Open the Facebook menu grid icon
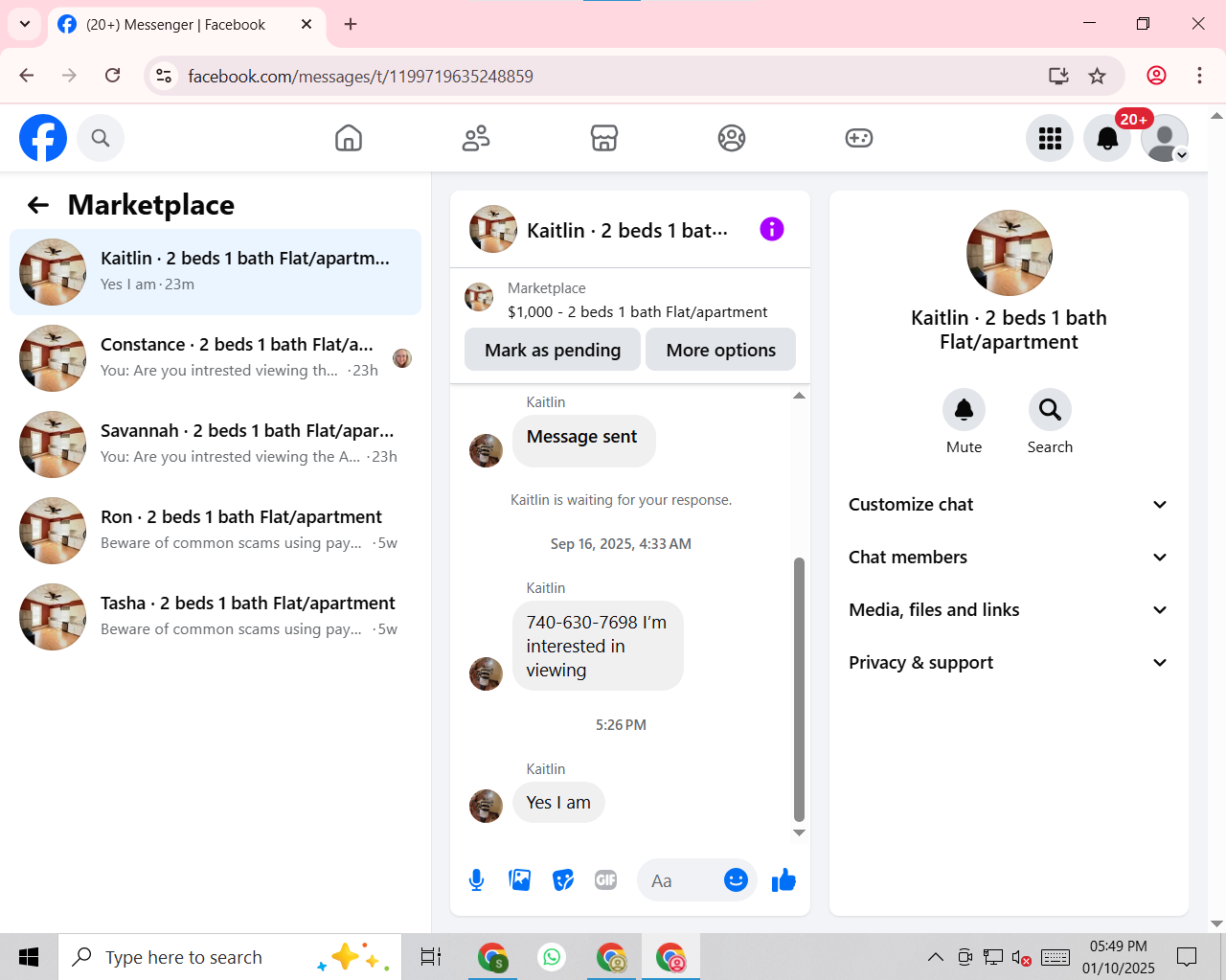Screen dimensions: 1226x980 (1050, 138)
